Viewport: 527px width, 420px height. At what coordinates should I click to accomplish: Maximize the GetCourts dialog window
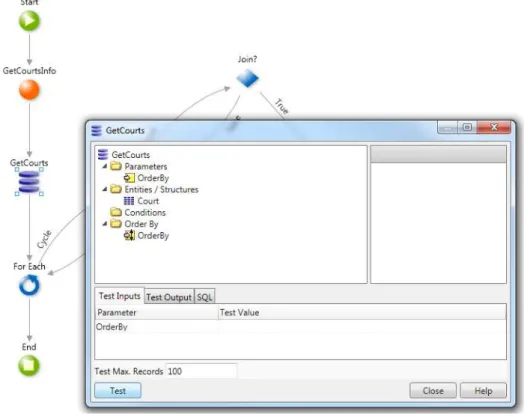[x=467, y=127]
